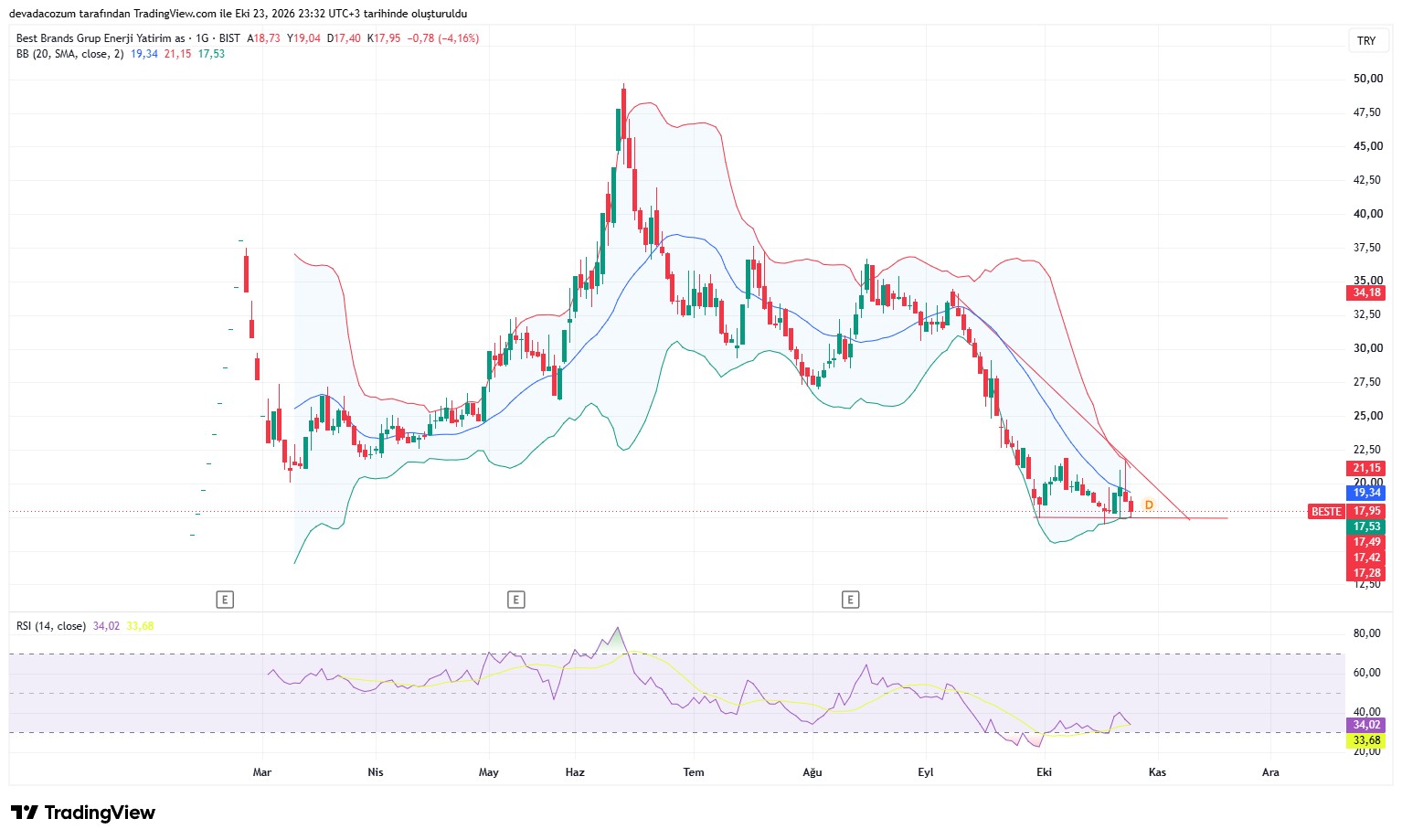Click the devadacozum creation caption text

[x=239, y=14]
